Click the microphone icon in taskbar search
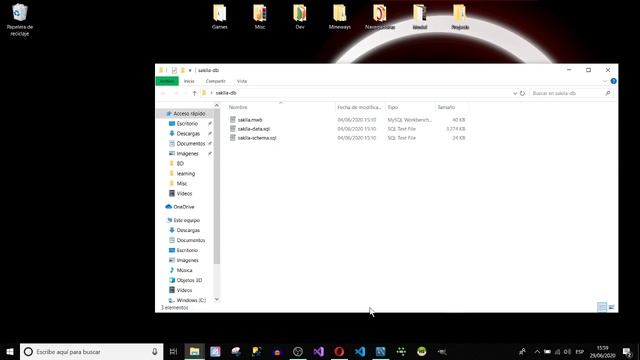640x360 pixels. click(155, 351)
